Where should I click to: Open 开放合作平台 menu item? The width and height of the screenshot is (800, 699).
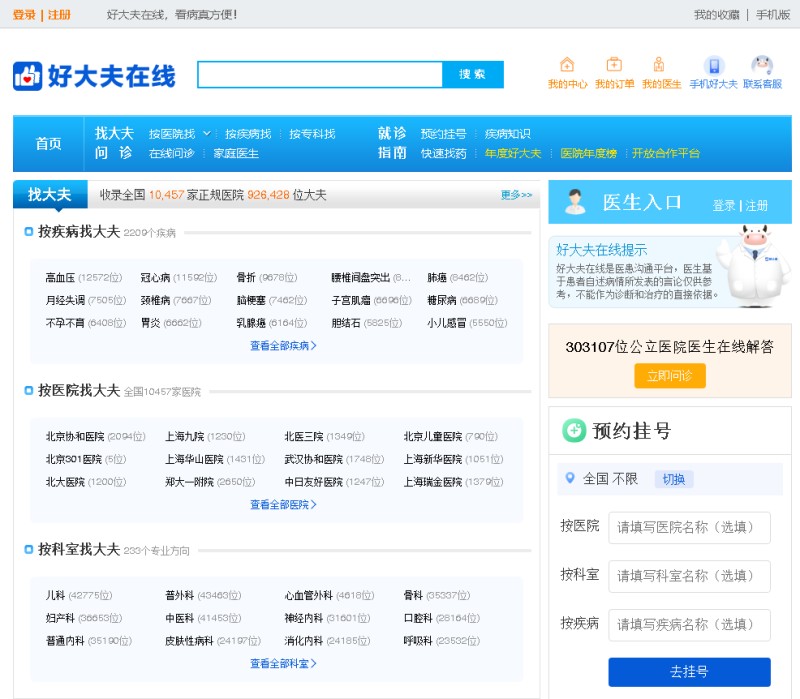(666, 153)
